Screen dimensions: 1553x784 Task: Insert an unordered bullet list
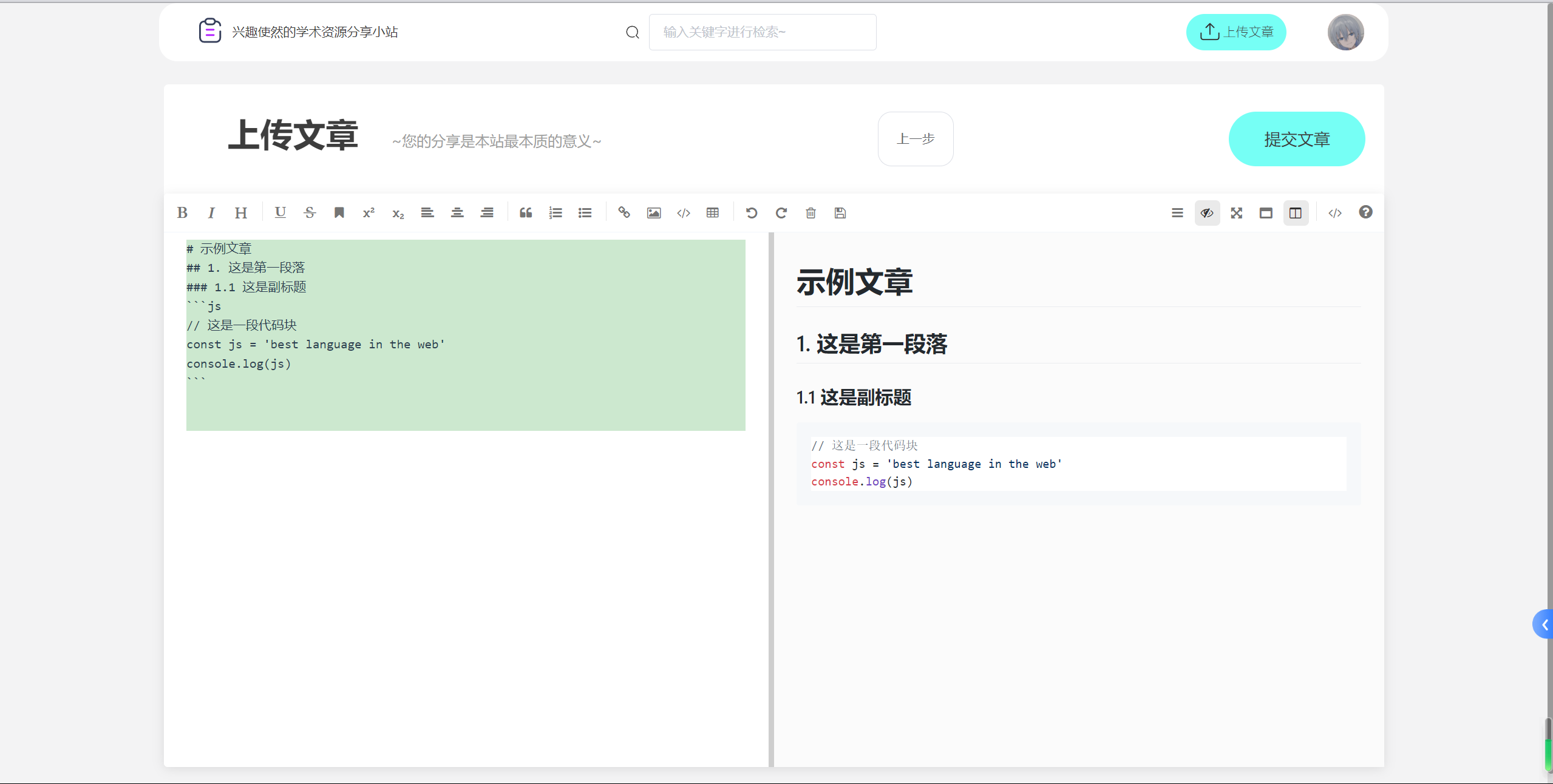[585, 213]
